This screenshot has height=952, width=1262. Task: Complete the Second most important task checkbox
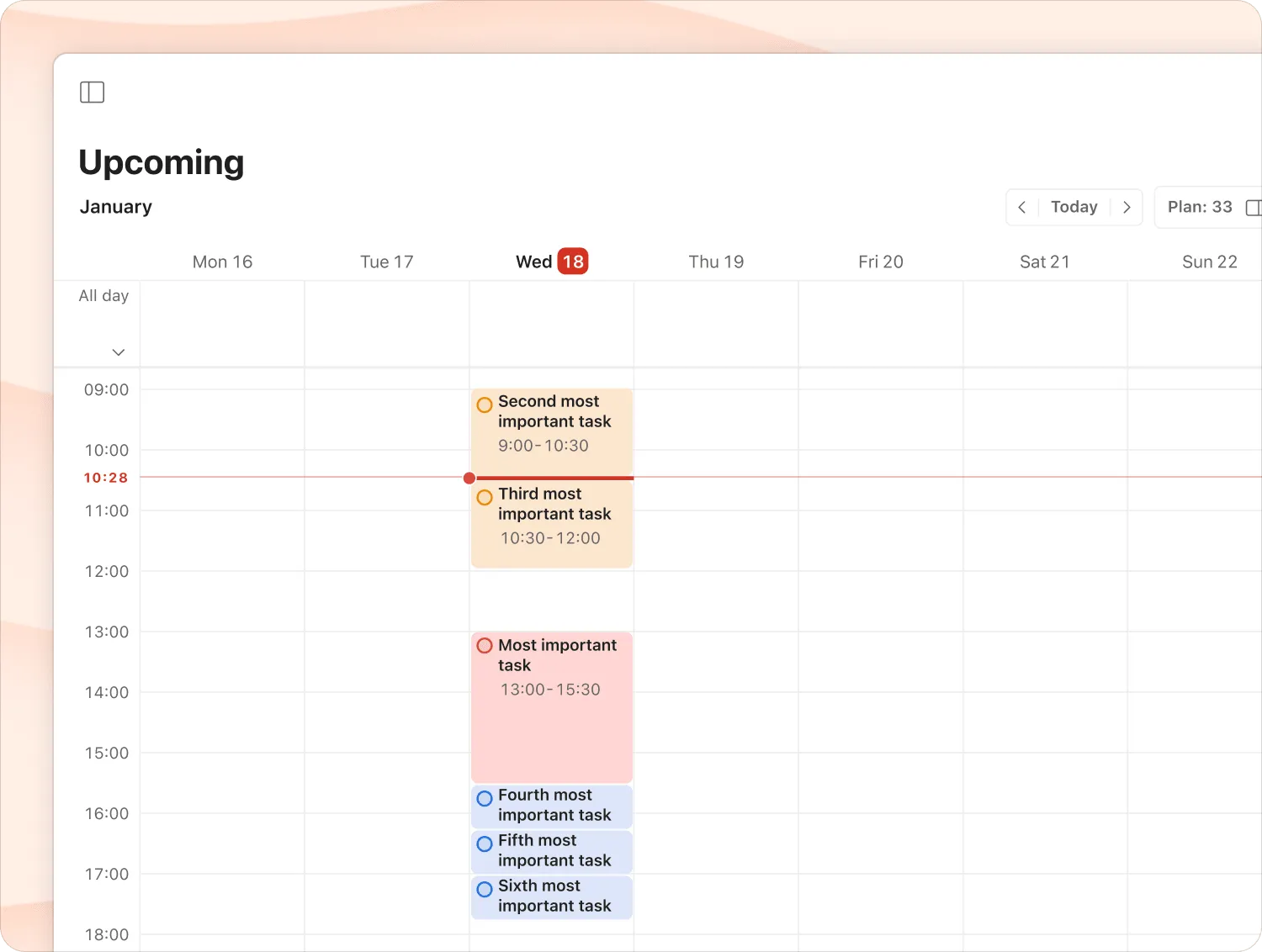click(x=485, y=405)
